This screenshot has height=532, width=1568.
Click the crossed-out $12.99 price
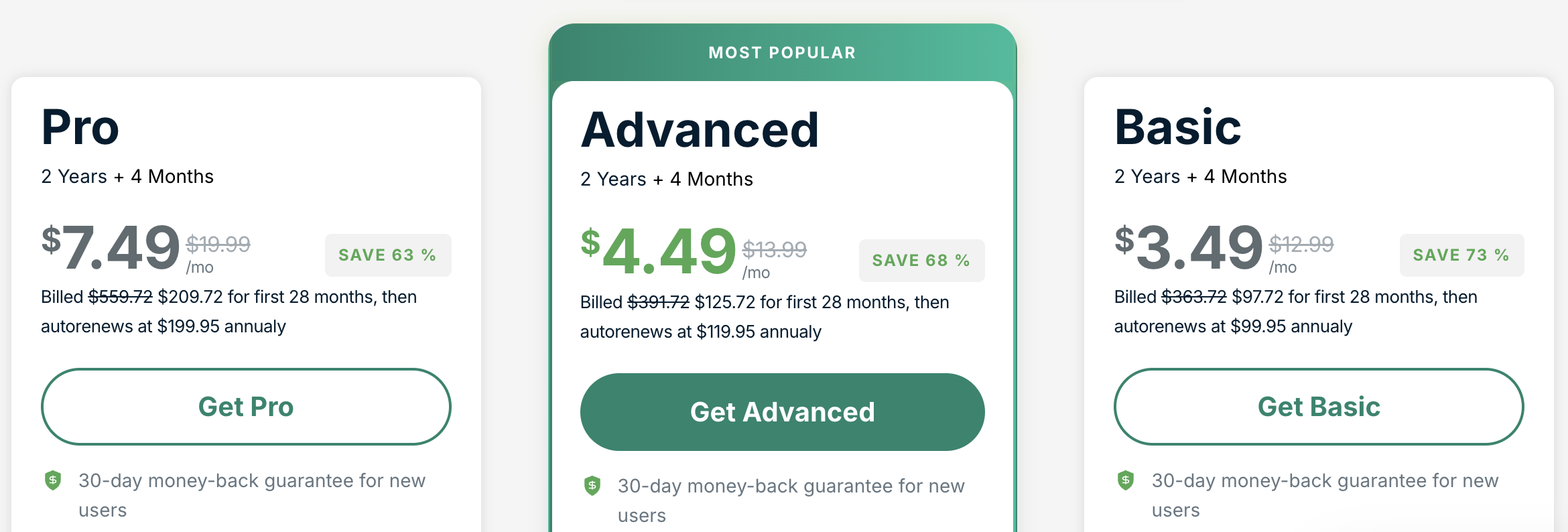coord(1301,244)
